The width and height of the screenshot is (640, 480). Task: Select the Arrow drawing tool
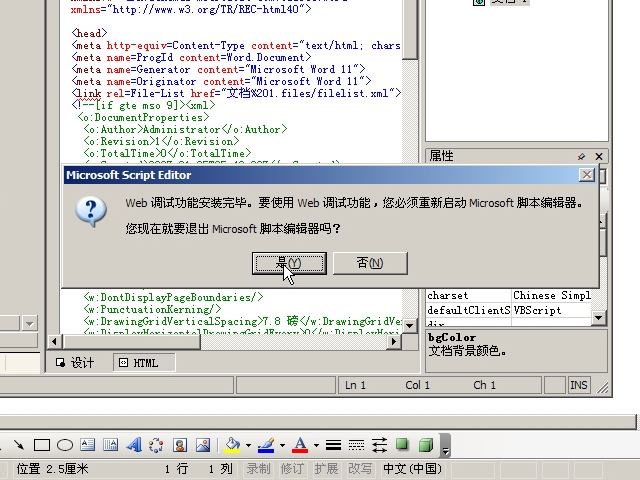[x=18, y=445]
